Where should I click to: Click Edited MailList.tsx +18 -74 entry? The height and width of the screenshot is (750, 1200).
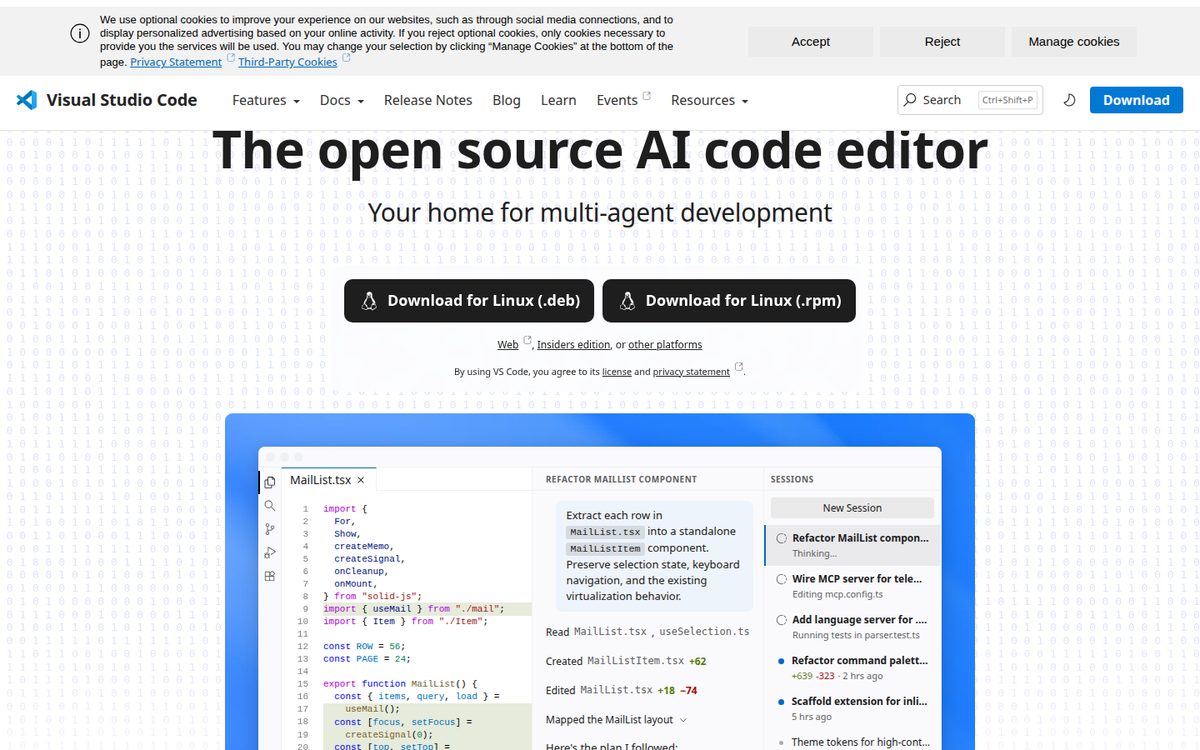coord(621,690)
